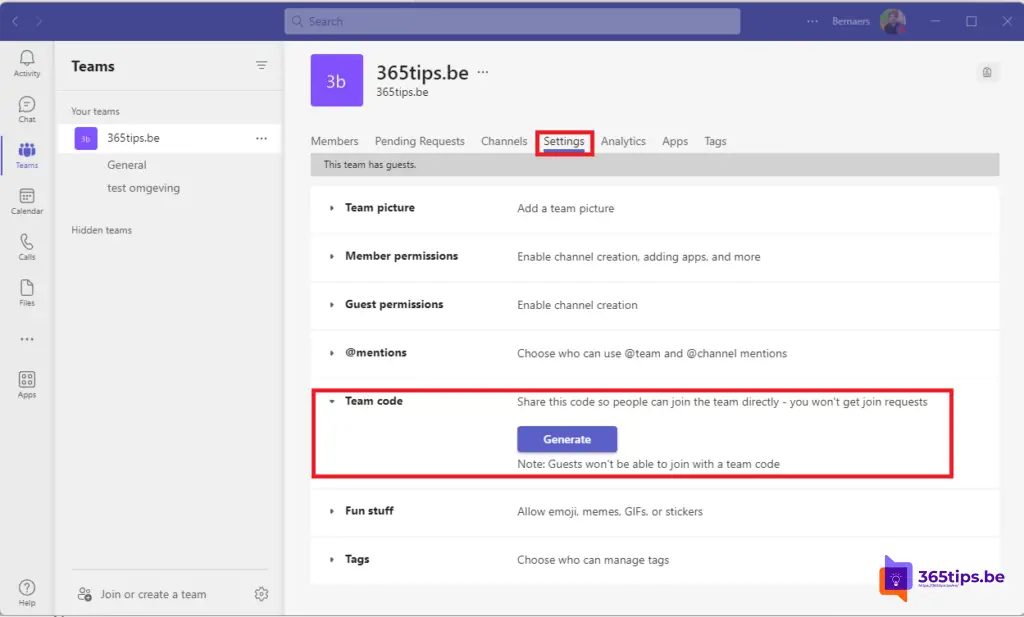Click the org-wide icon at top right
Viewport: 1024px width, 617px height.
pos(987,72)
